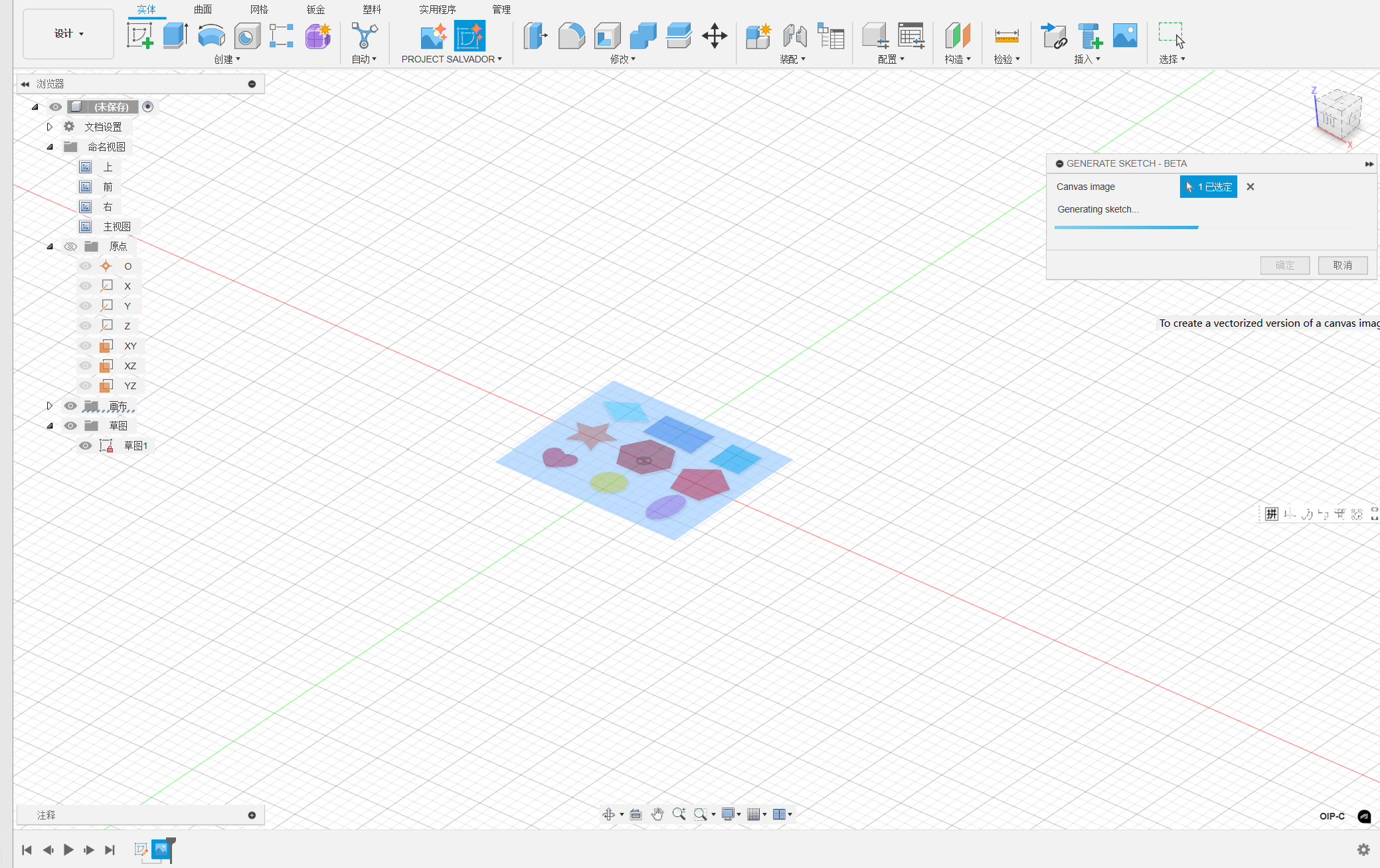Switch to the 曲面 tab
This screenshot has width=1380, height=868.
203,9
